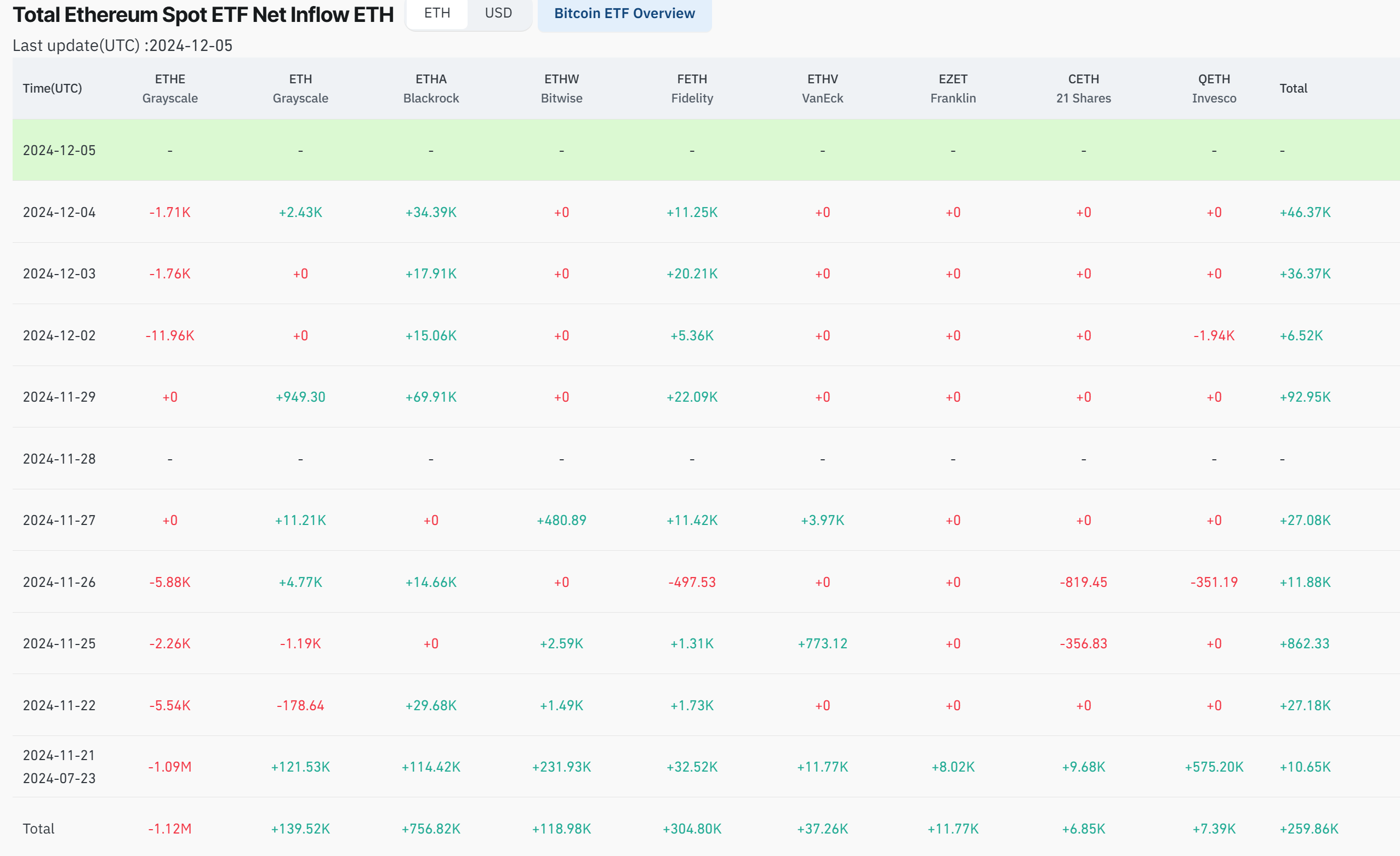Click the Total column header
1400x856 pixels.
[x=1293, y=88]
